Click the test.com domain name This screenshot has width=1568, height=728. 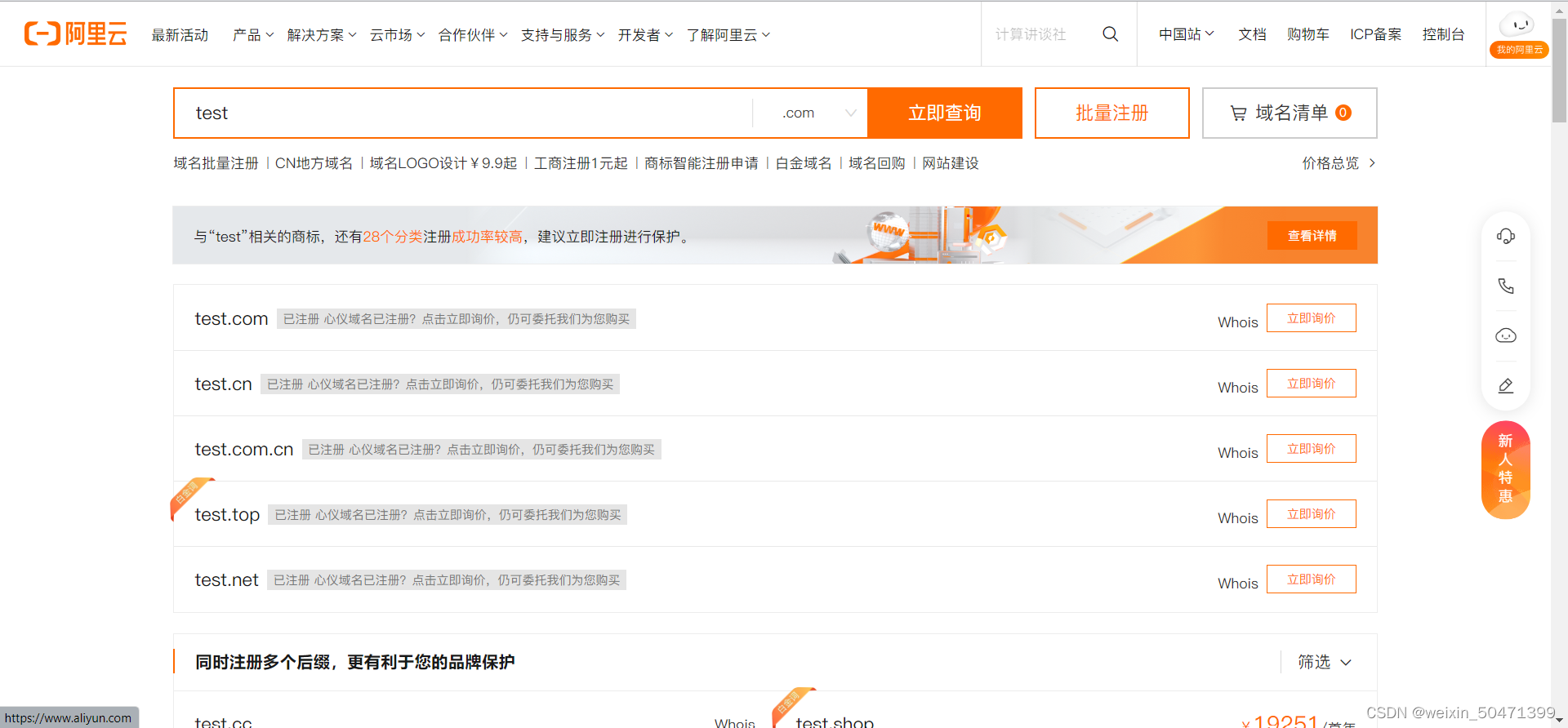(x=231, y=318)
